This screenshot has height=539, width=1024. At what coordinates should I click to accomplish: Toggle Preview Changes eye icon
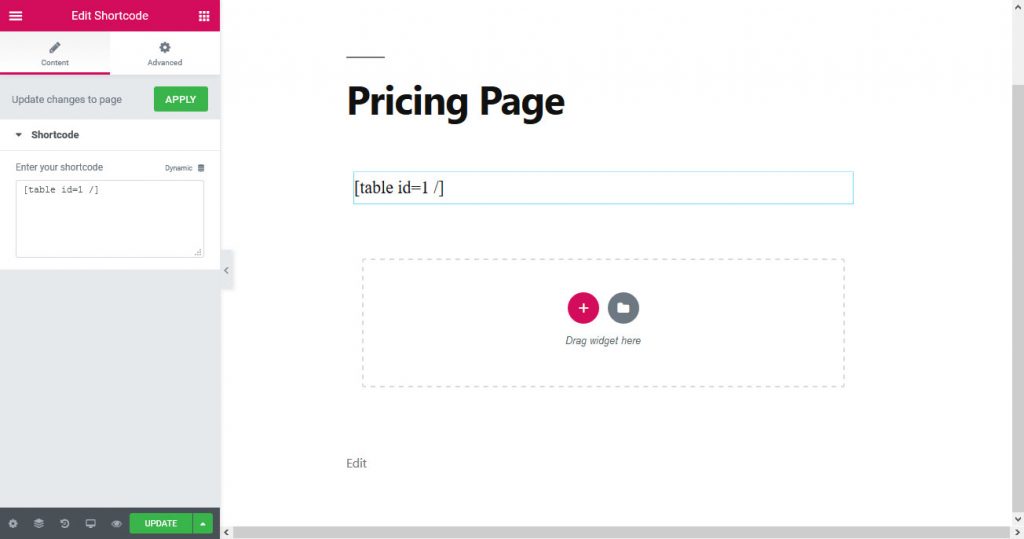117,523
